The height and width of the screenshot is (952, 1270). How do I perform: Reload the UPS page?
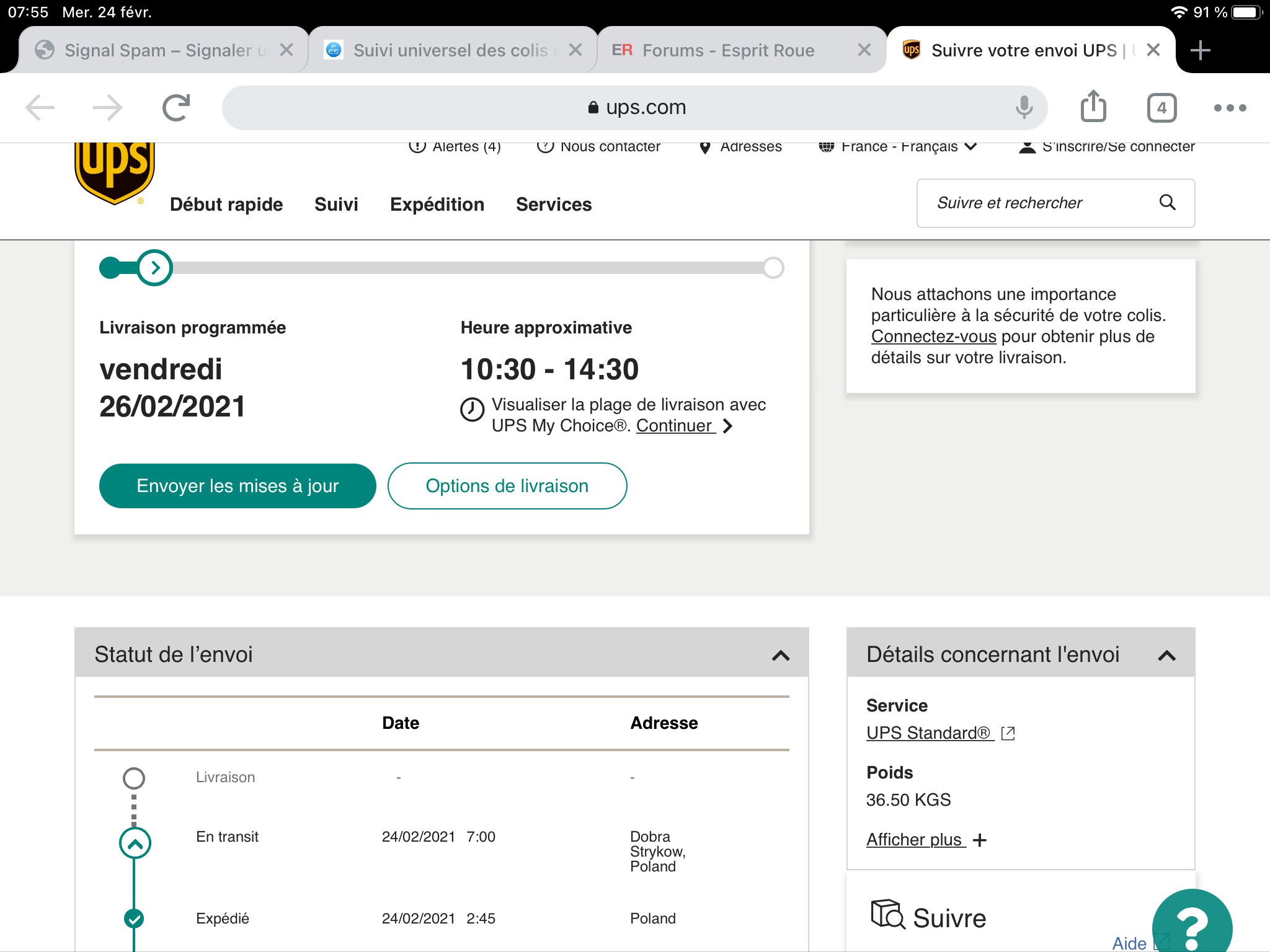[176, 108]
